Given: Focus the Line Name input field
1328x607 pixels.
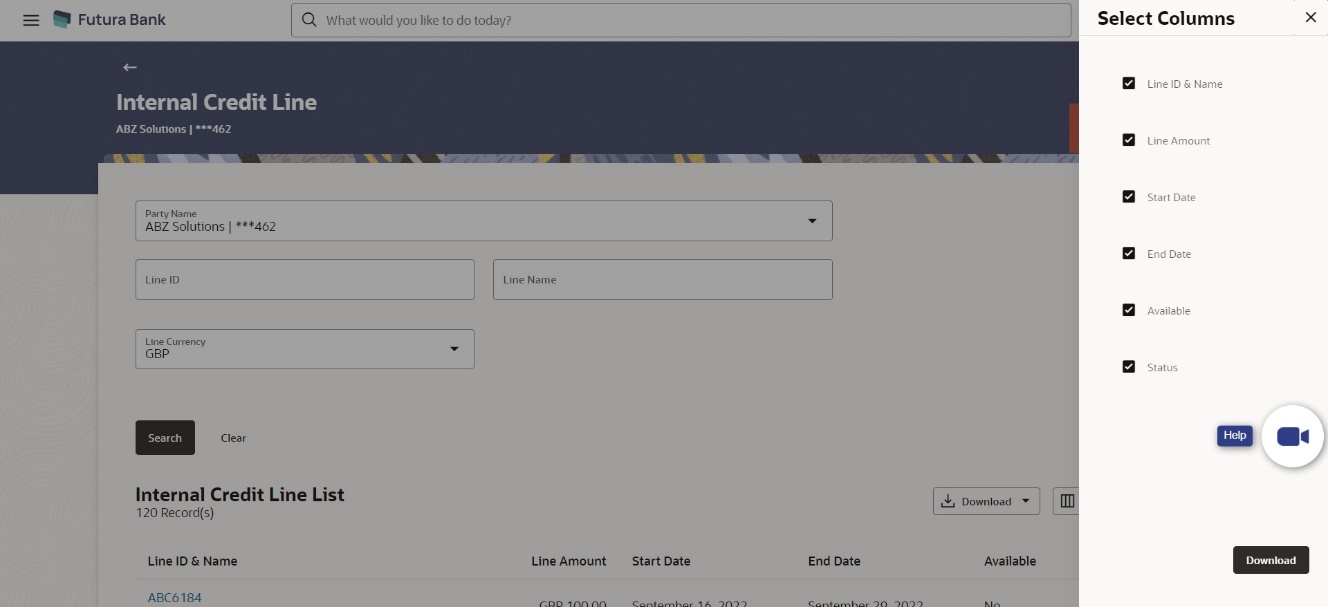Looking at the screenshot, I should (663, 280).
